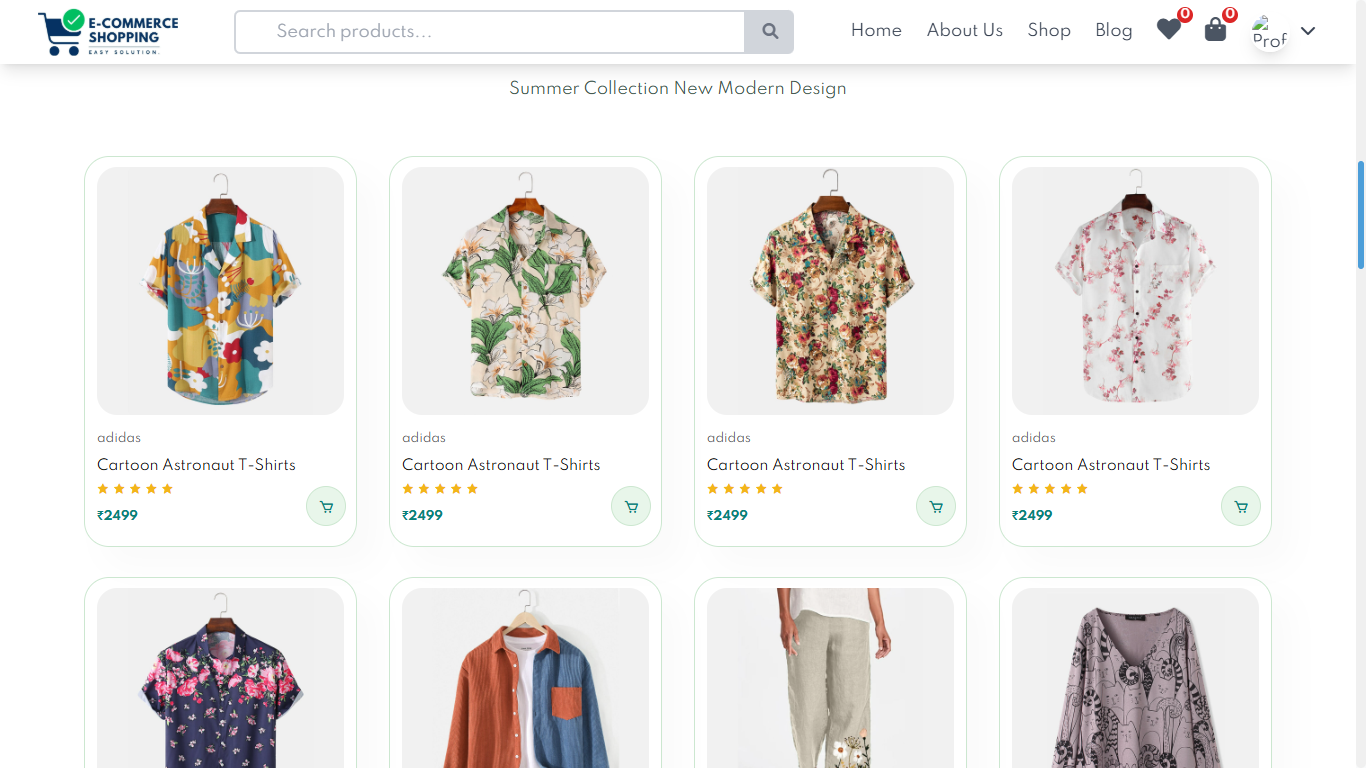Click the E-Commerce Shopping logo
Viewport: 1366px width, 768px height.
[x=108, y=32]
